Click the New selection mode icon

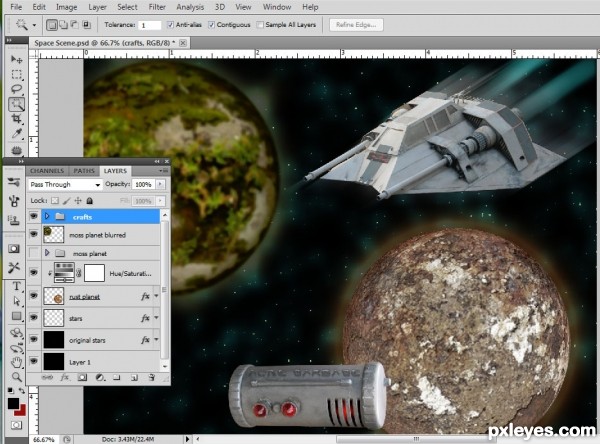pyautogui.click(x=52, y=25)
